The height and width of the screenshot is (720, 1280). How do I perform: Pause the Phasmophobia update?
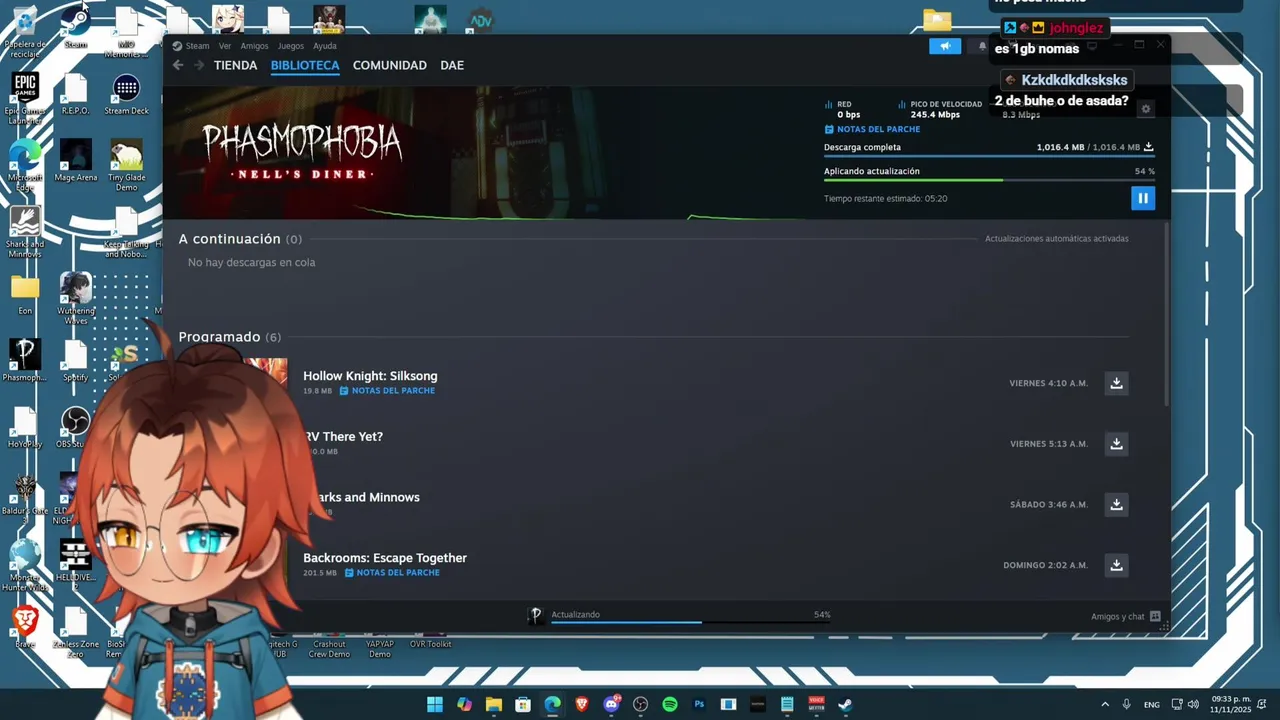tap(1143, 198)
